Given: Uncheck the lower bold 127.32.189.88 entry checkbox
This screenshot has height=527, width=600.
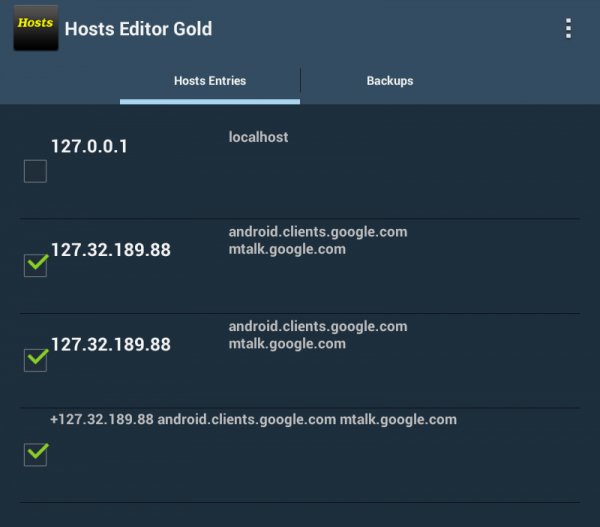Looking at the screenshot, I should 35,360.
